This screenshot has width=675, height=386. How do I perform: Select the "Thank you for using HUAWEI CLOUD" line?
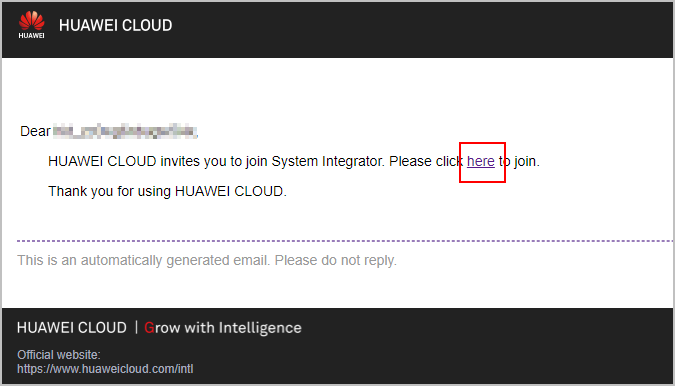pyautogui.click(x=167, y=191)
